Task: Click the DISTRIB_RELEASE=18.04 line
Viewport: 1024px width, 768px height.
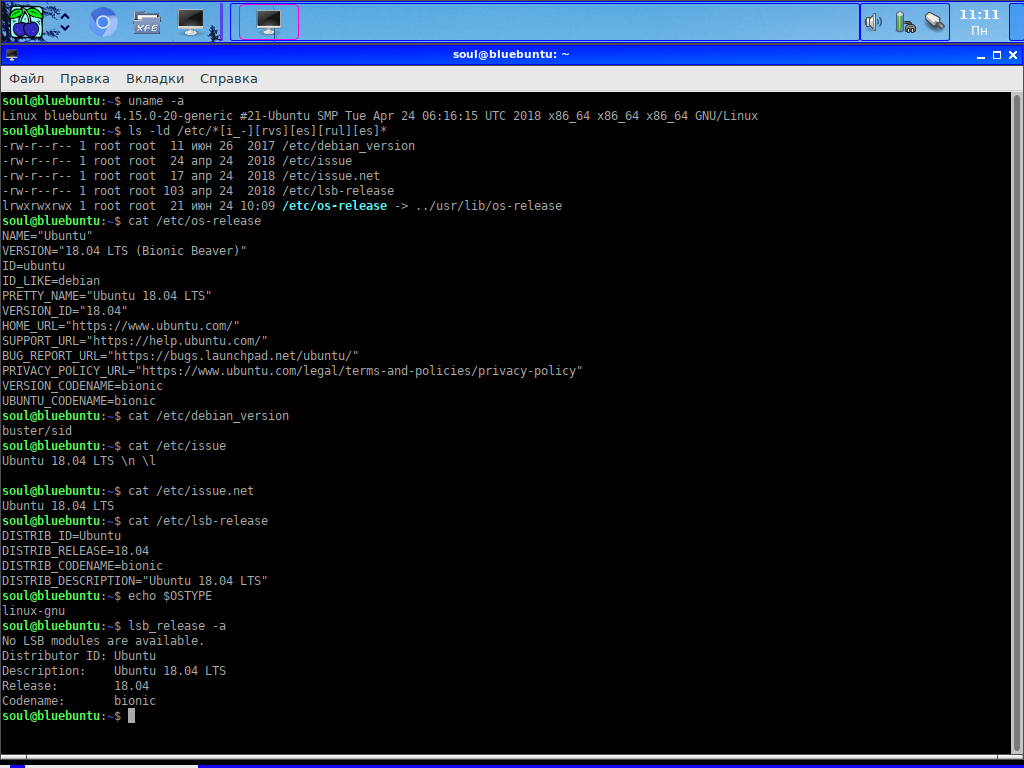Action: [75, 551]
